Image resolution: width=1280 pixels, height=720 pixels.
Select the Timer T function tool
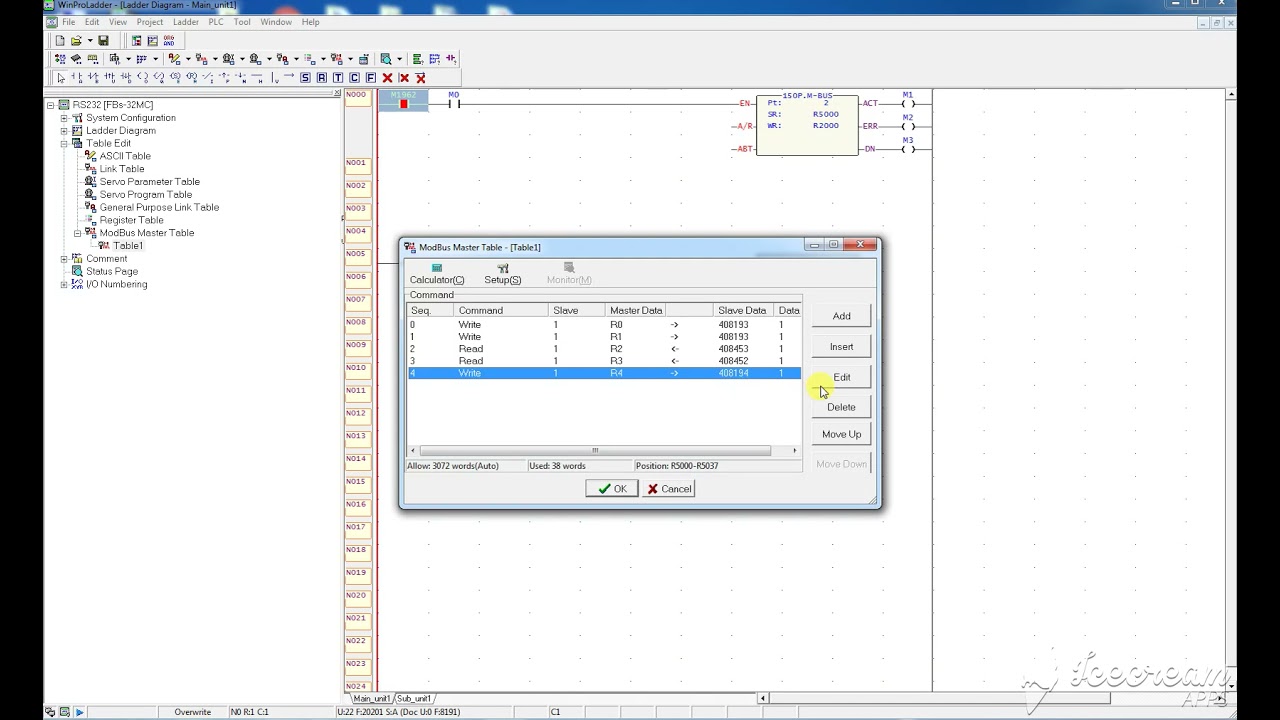point(337,78)
